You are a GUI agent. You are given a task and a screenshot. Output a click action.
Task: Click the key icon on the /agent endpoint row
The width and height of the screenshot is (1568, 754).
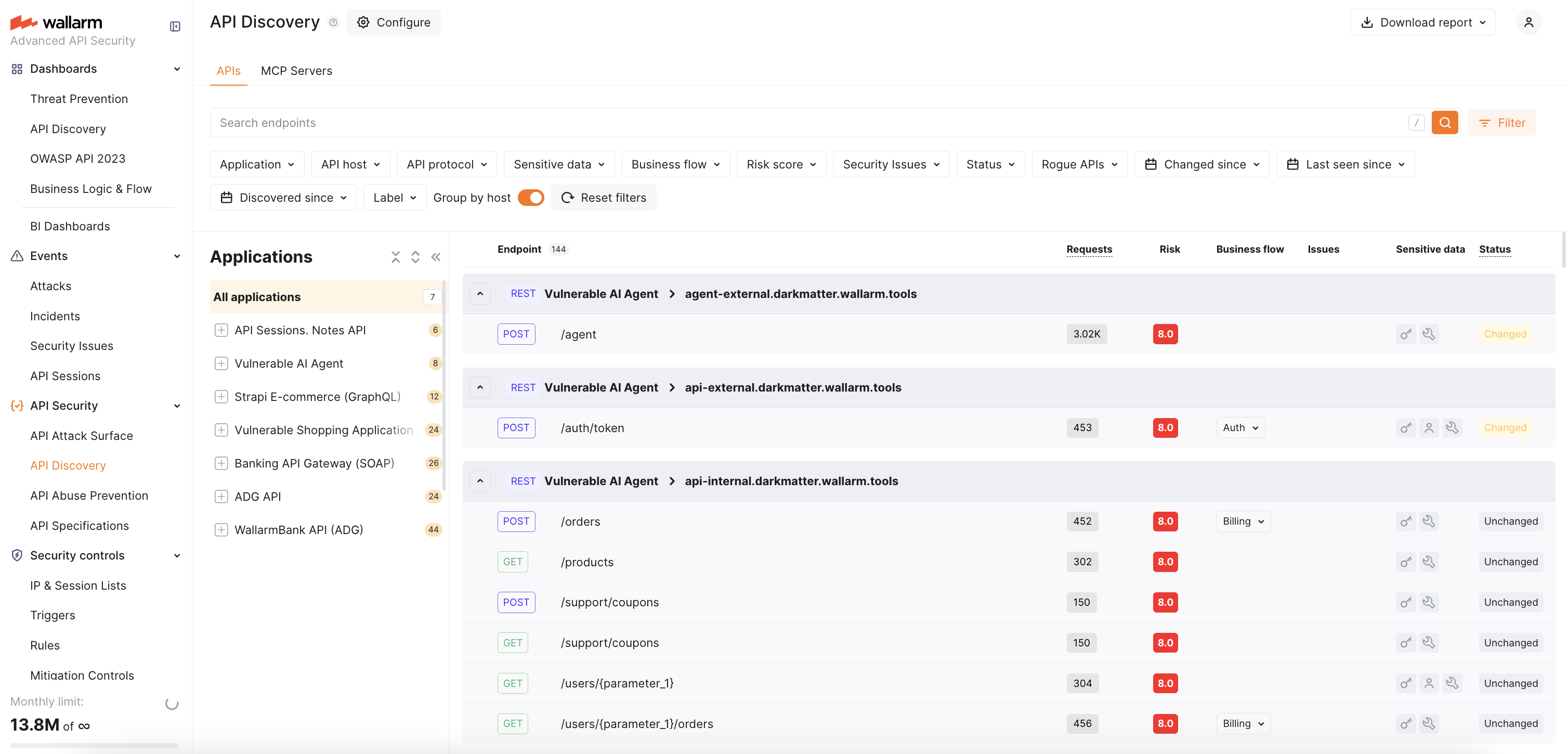pyautogui.click(x=1405, y=334)
